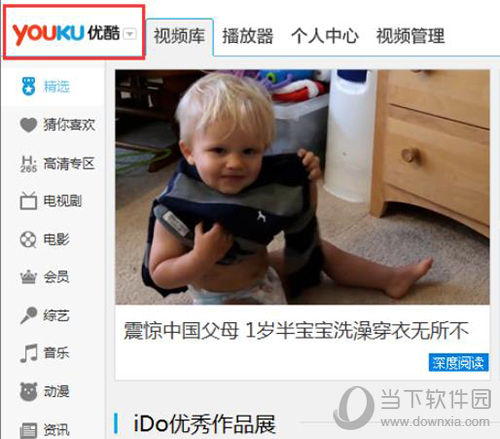Open the crown icon for 会员

pyautogui.click(x=28, y=277)
